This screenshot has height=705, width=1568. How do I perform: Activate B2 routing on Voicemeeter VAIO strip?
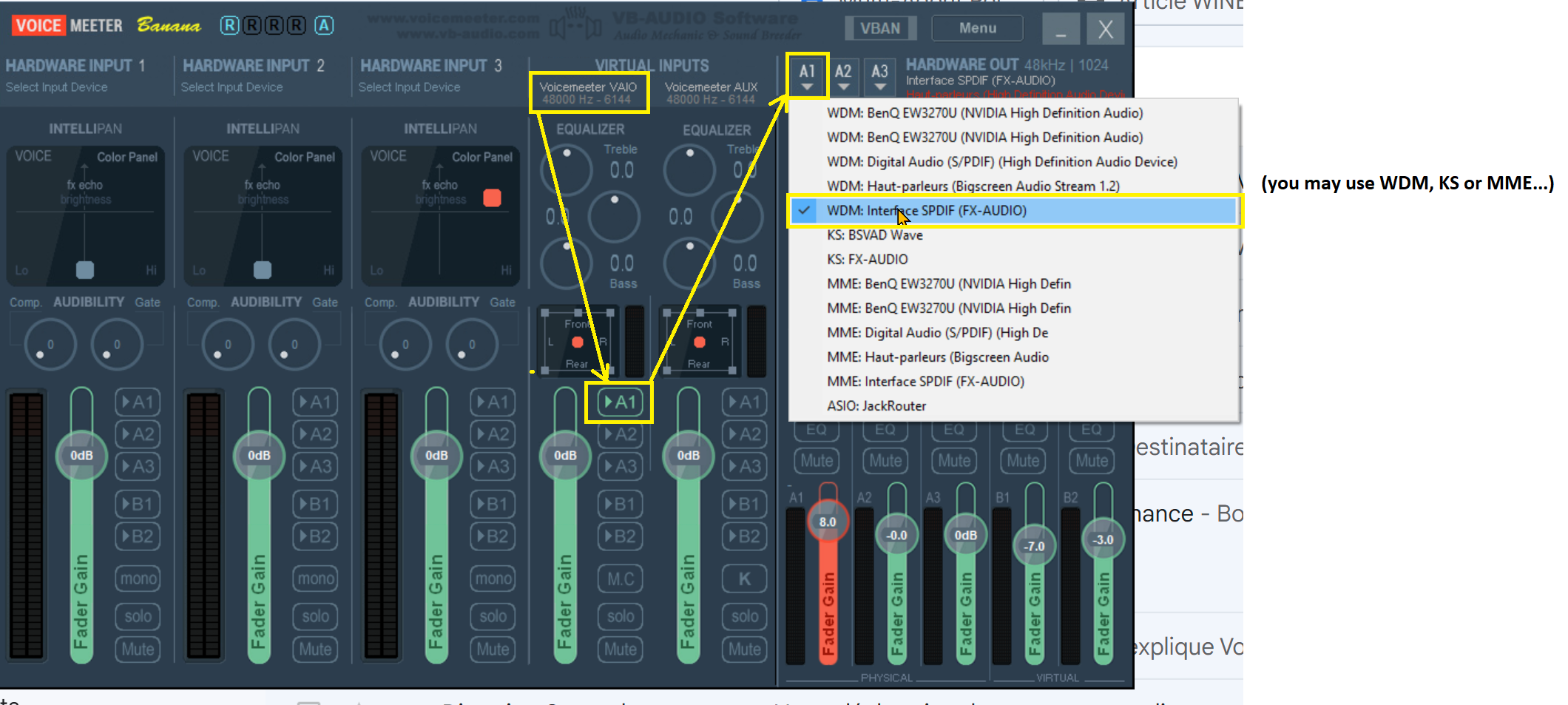[x=621, y=537]
